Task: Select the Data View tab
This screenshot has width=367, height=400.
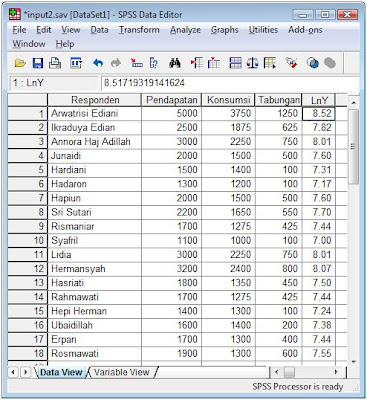Action: [x=61, y=372]
